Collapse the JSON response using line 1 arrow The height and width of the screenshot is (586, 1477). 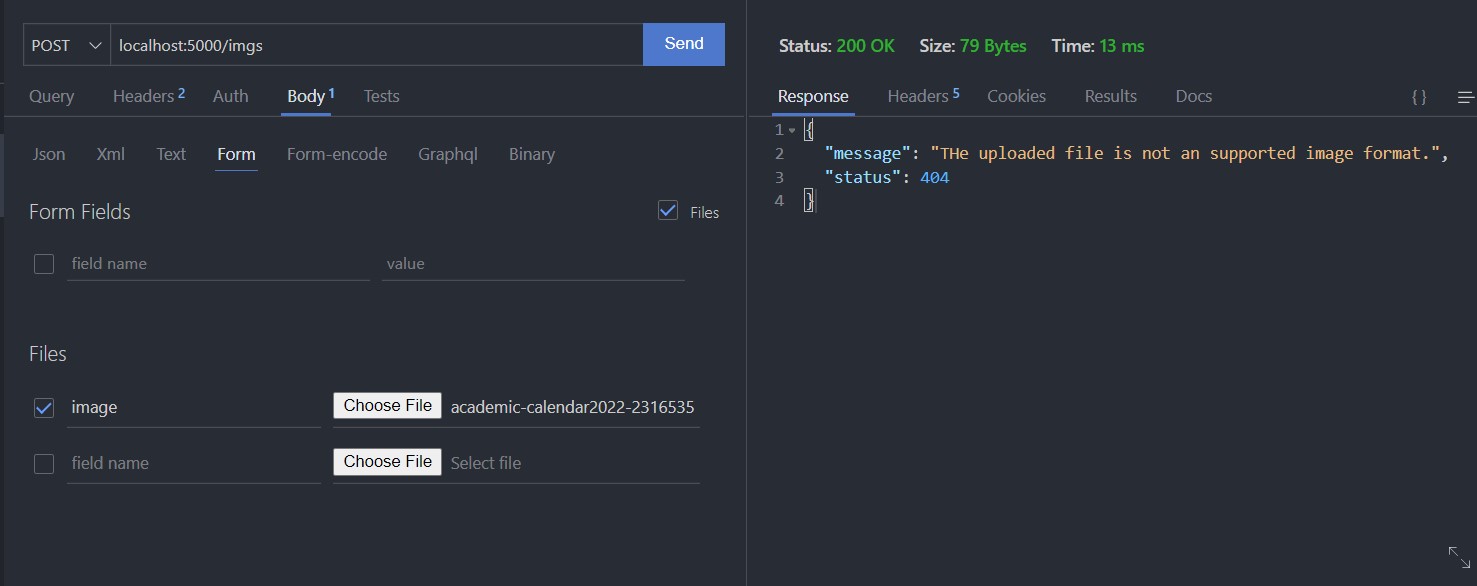click(793, 129)
